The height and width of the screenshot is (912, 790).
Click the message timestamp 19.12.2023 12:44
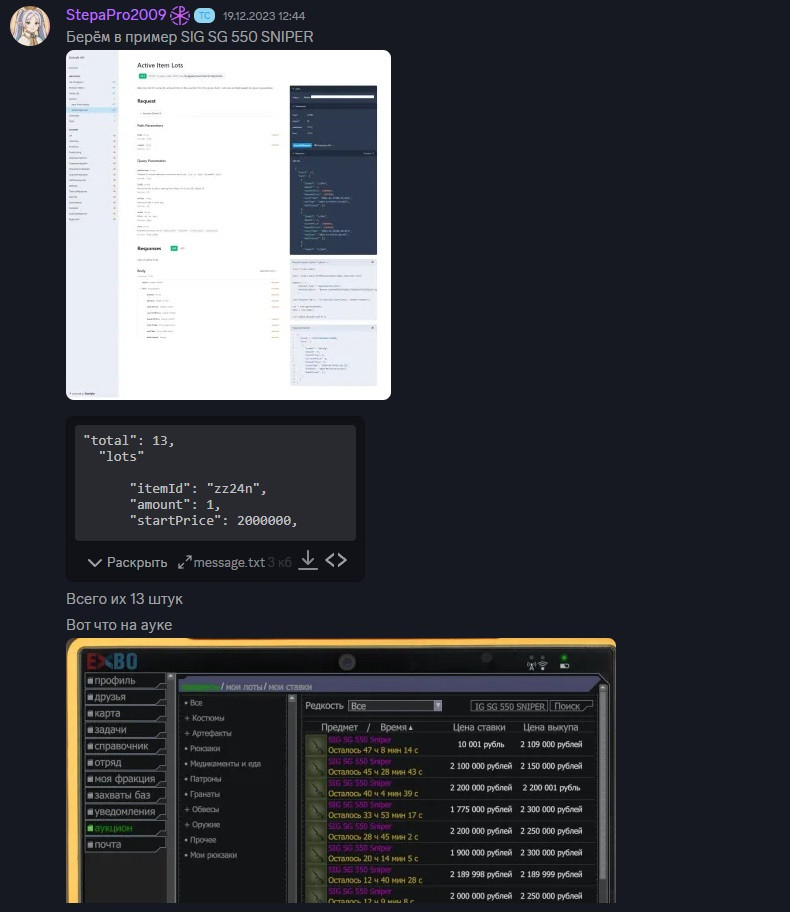(x=264, y=16)
